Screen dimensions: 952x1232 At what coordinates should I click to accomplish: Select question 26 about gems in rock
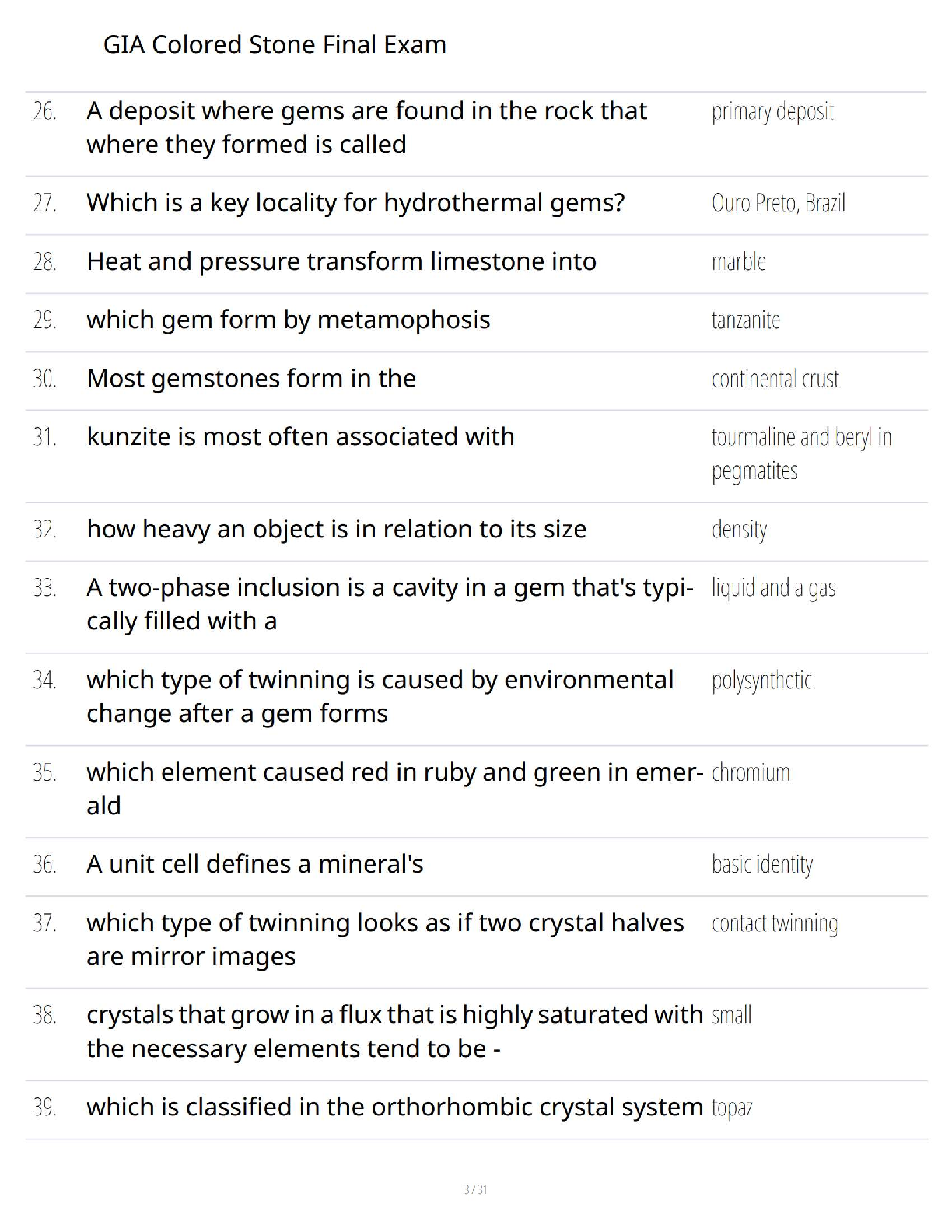366,128
